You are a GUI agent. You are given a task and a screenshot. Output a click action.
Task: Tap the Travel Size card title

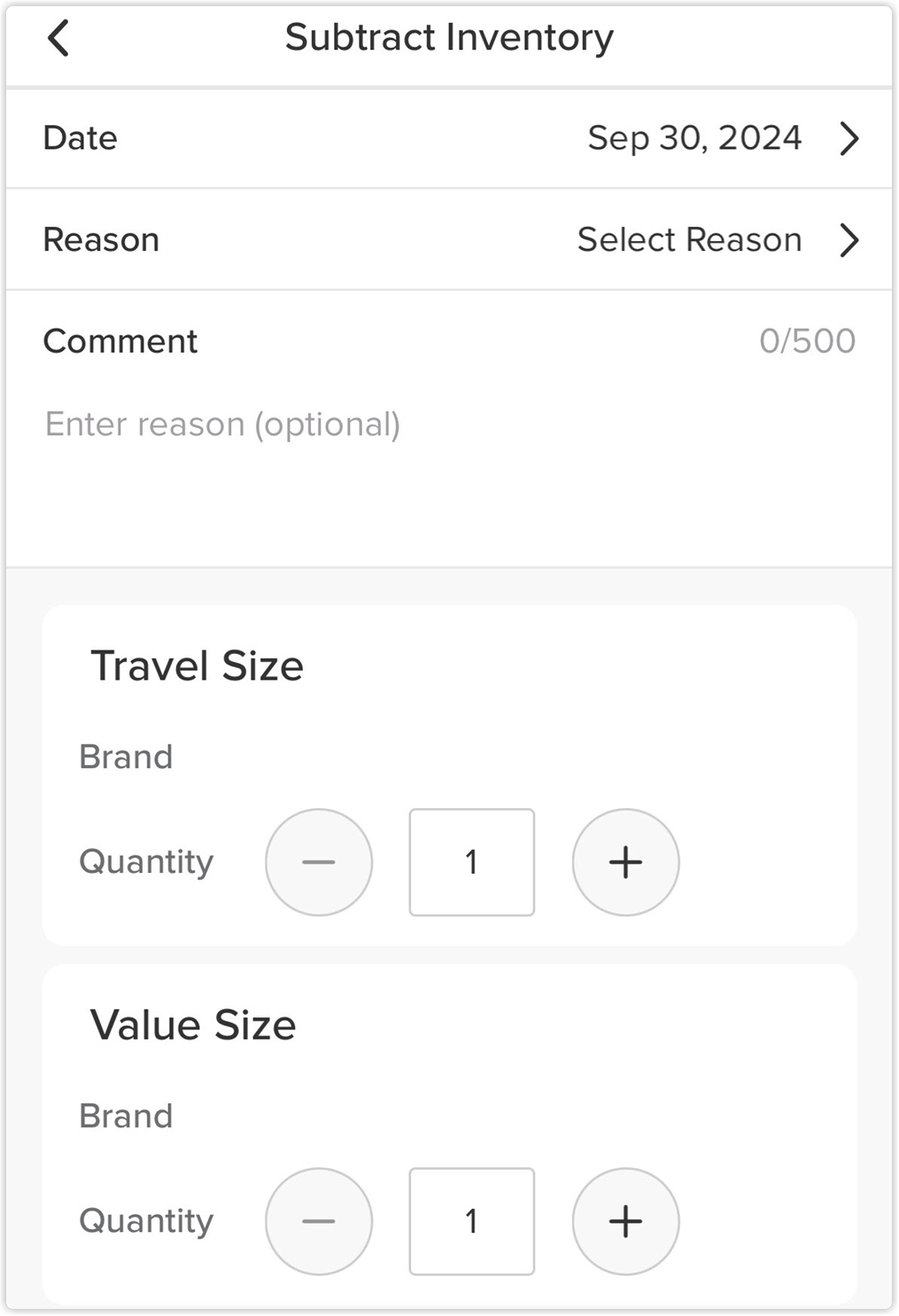tap(197, 666)
